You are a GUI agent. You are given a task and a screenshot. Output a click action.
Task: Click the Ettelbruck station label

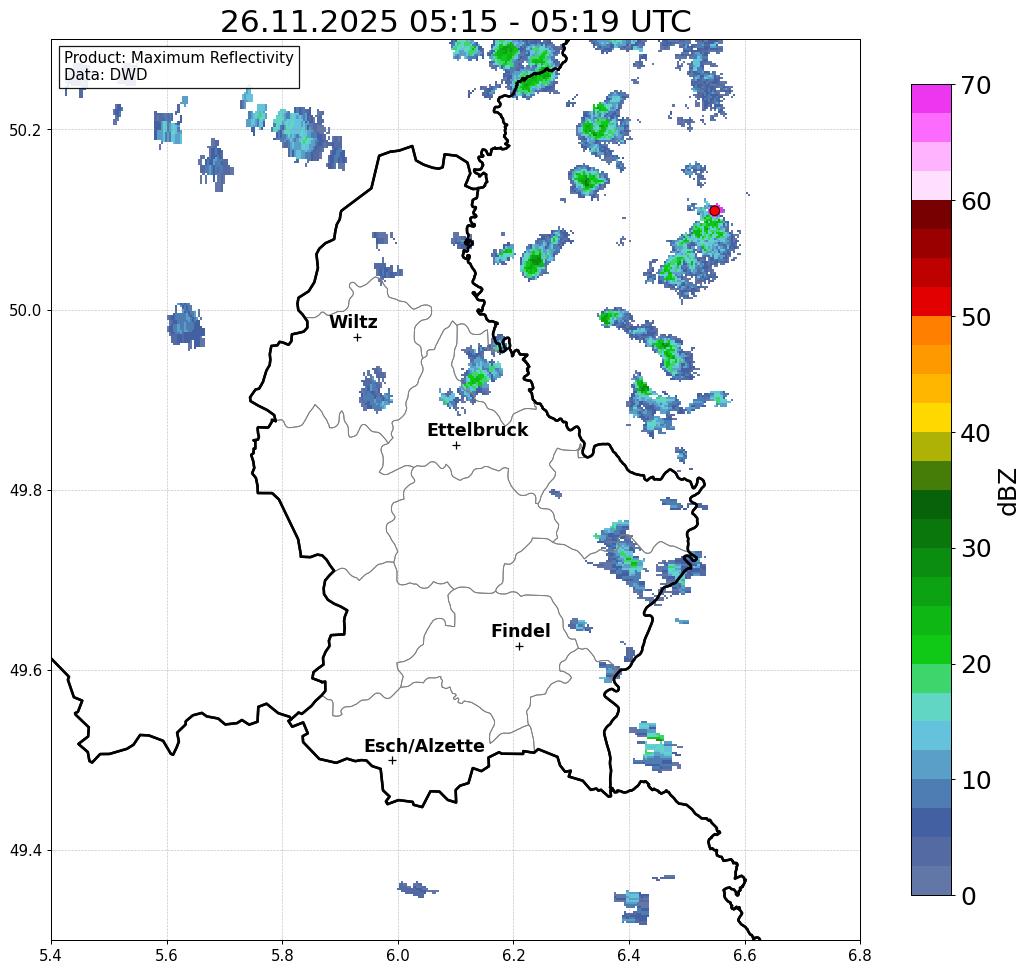(478, 430)
